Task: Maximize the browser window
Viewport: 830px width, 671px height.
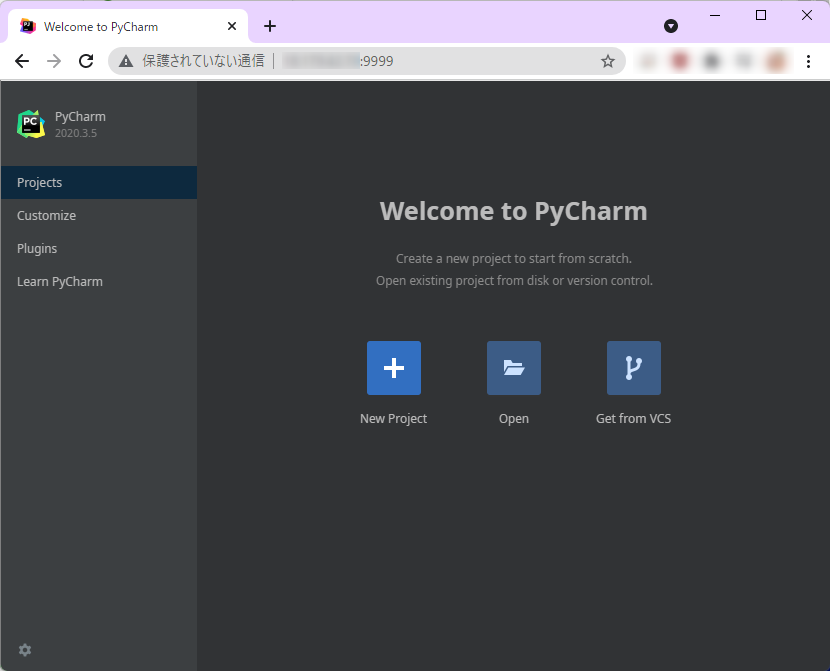Action: 761,15
